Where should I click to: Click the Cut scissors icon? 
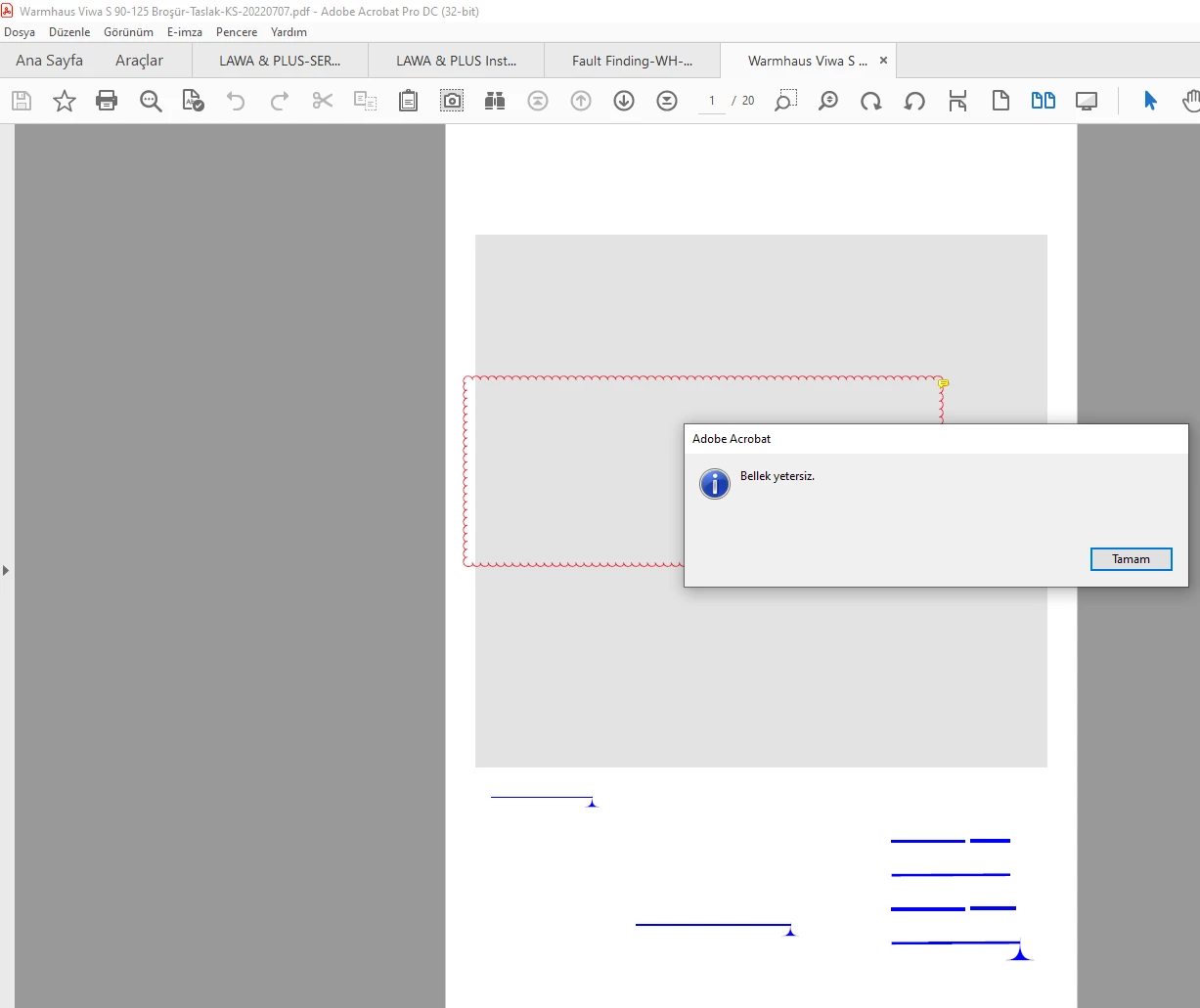323,101
